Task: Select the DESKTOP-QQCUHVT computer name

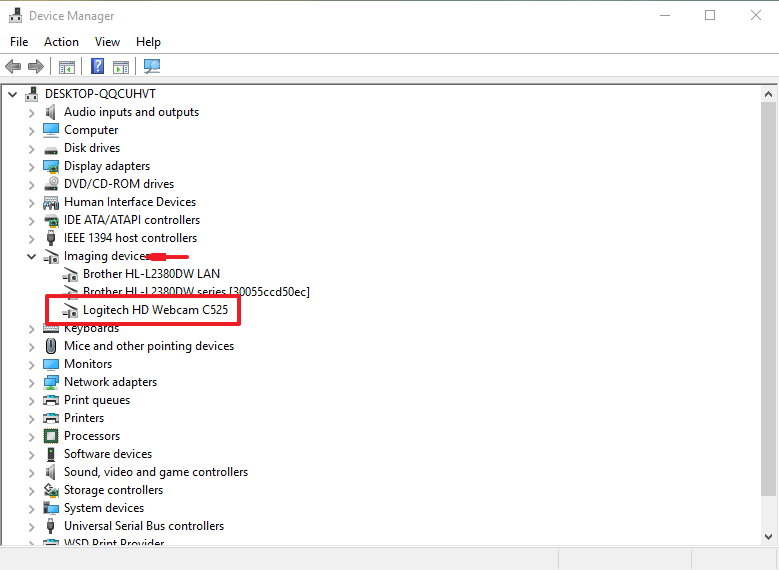Action: (x=100, y=94)
